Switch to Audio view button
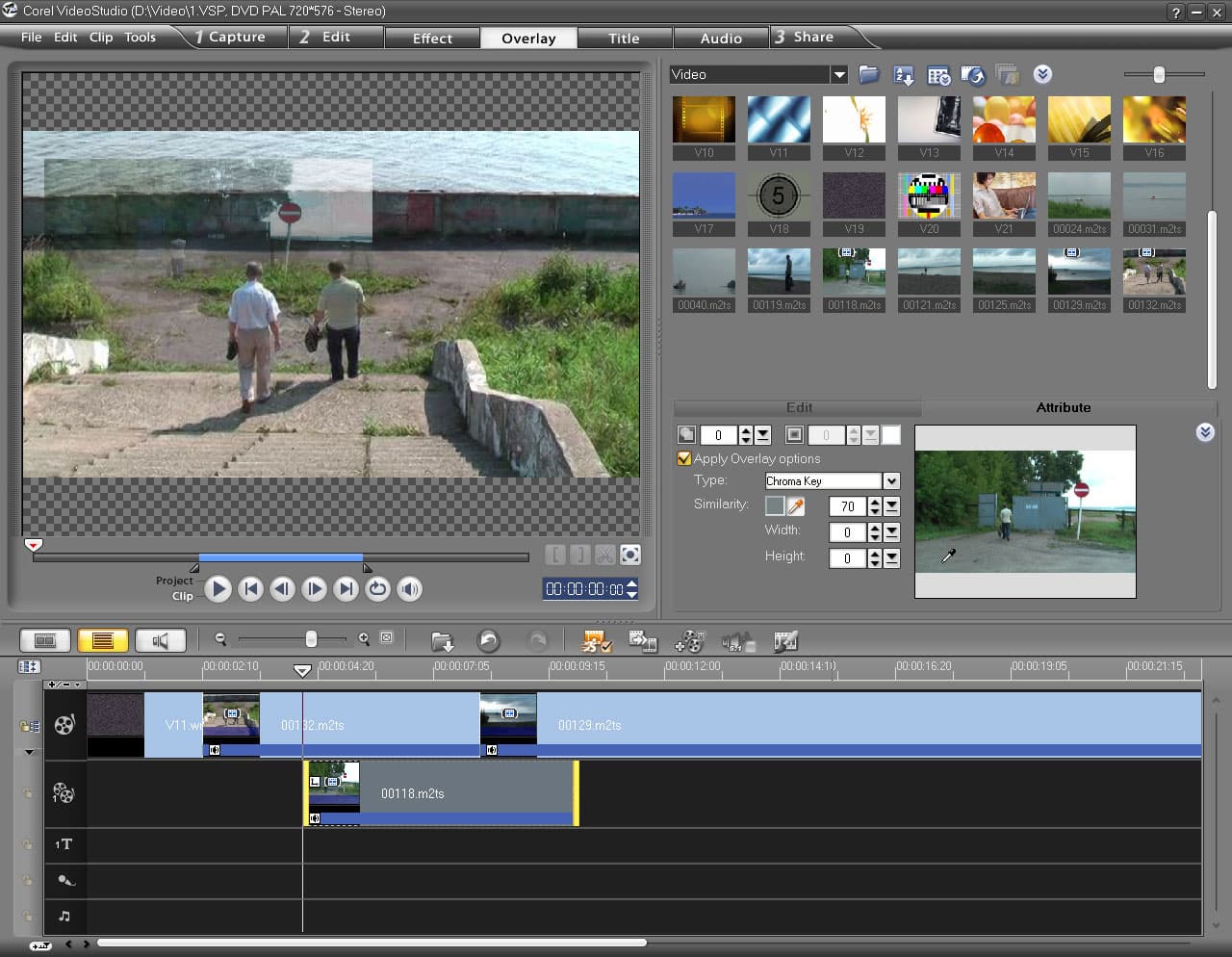The height and width of the screenshot is (957, 1232). point(160,640)
